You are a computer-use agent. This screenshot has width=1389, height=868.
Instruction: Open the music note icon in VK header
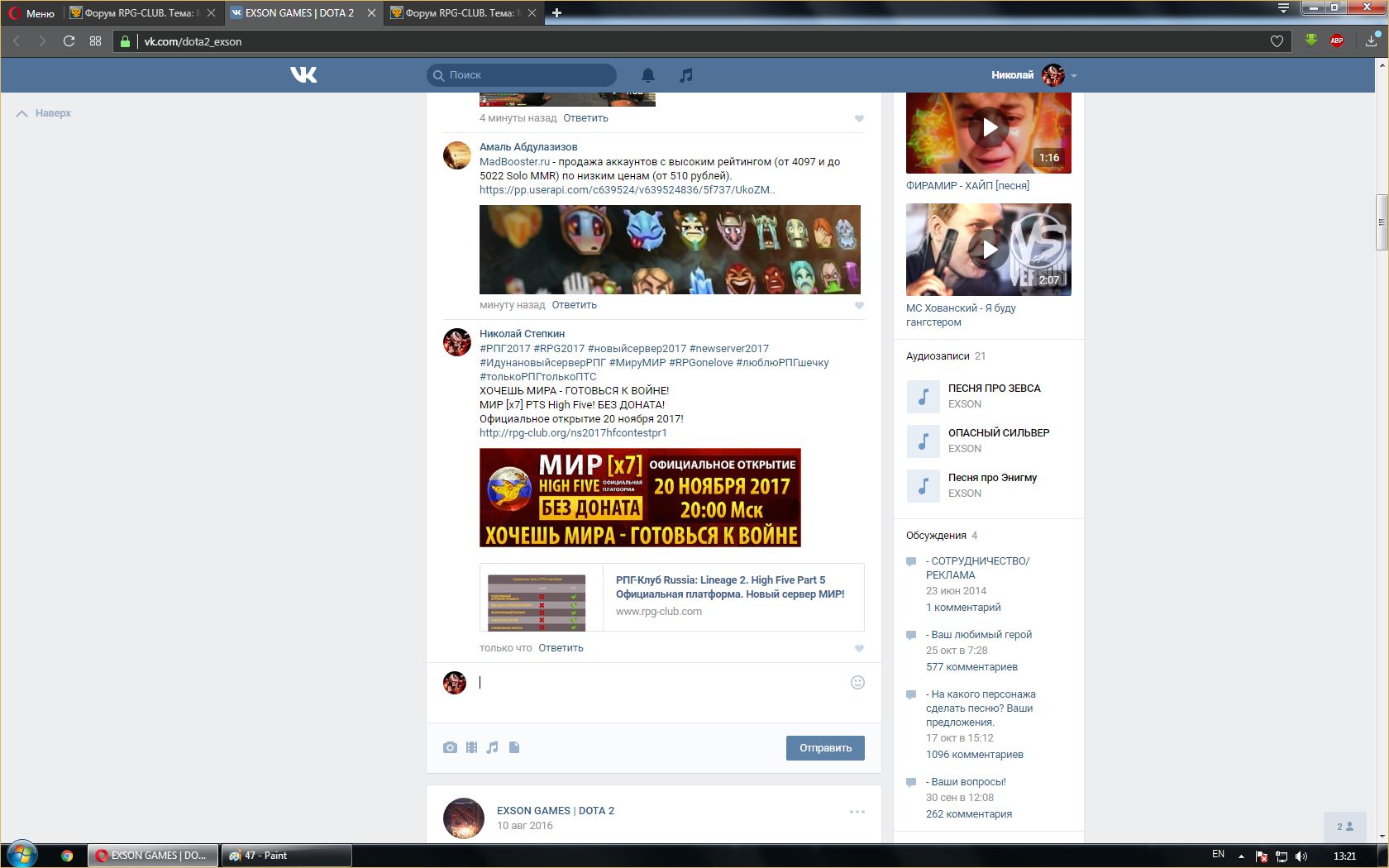(685, 75)
